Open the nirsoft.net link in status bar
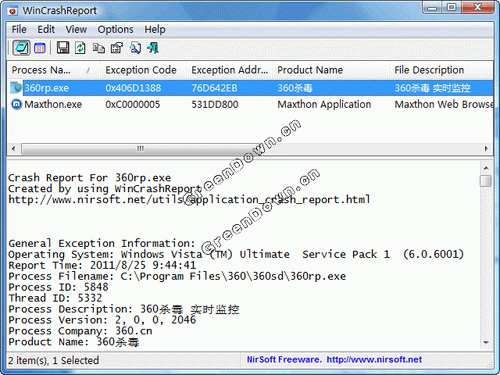The height and width of the screenshot is (375, 500). point(374,359)
